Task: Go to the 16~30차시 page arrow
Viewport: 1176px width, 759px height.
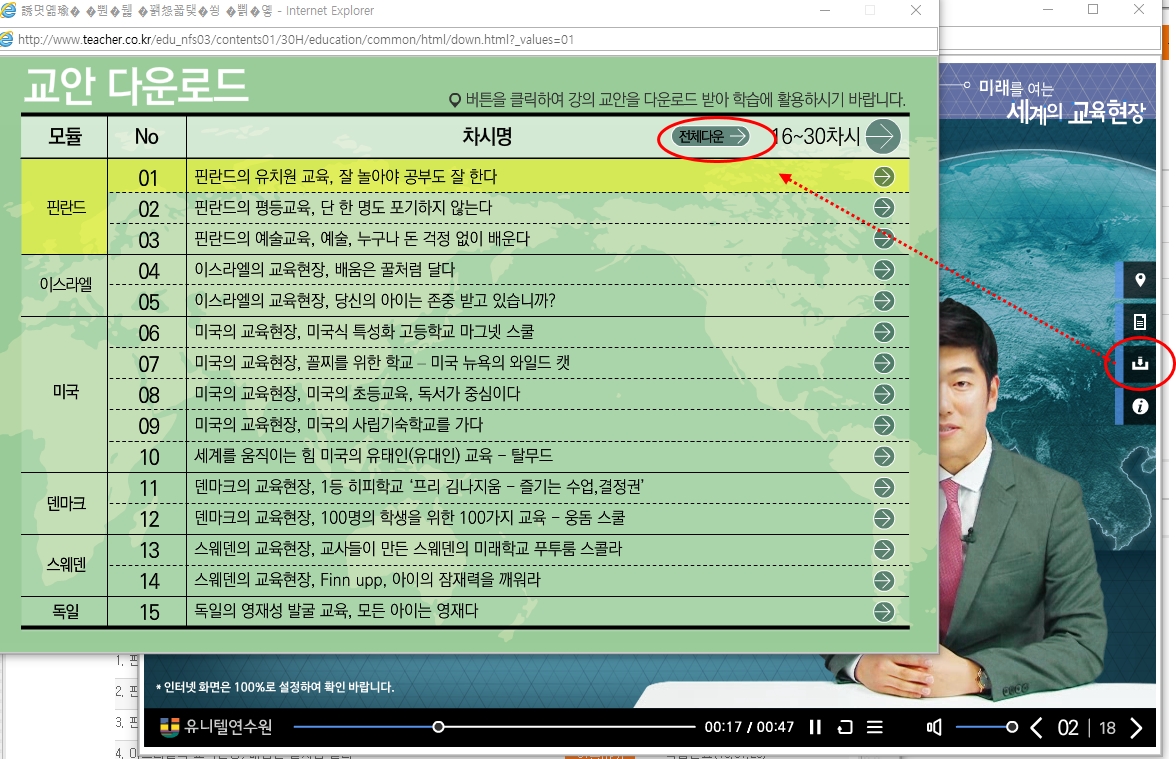Action: click(x=882, y=136)
